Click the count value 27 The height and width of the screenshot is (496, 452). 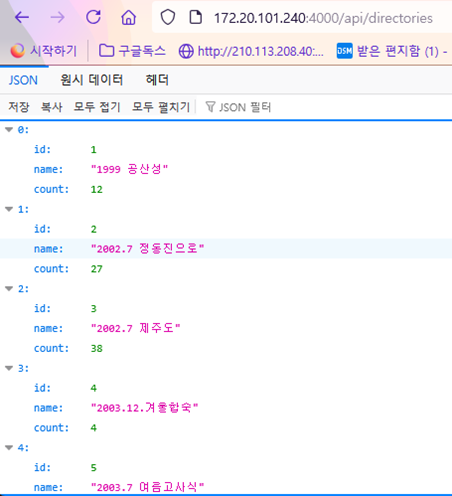click(97, 269)
